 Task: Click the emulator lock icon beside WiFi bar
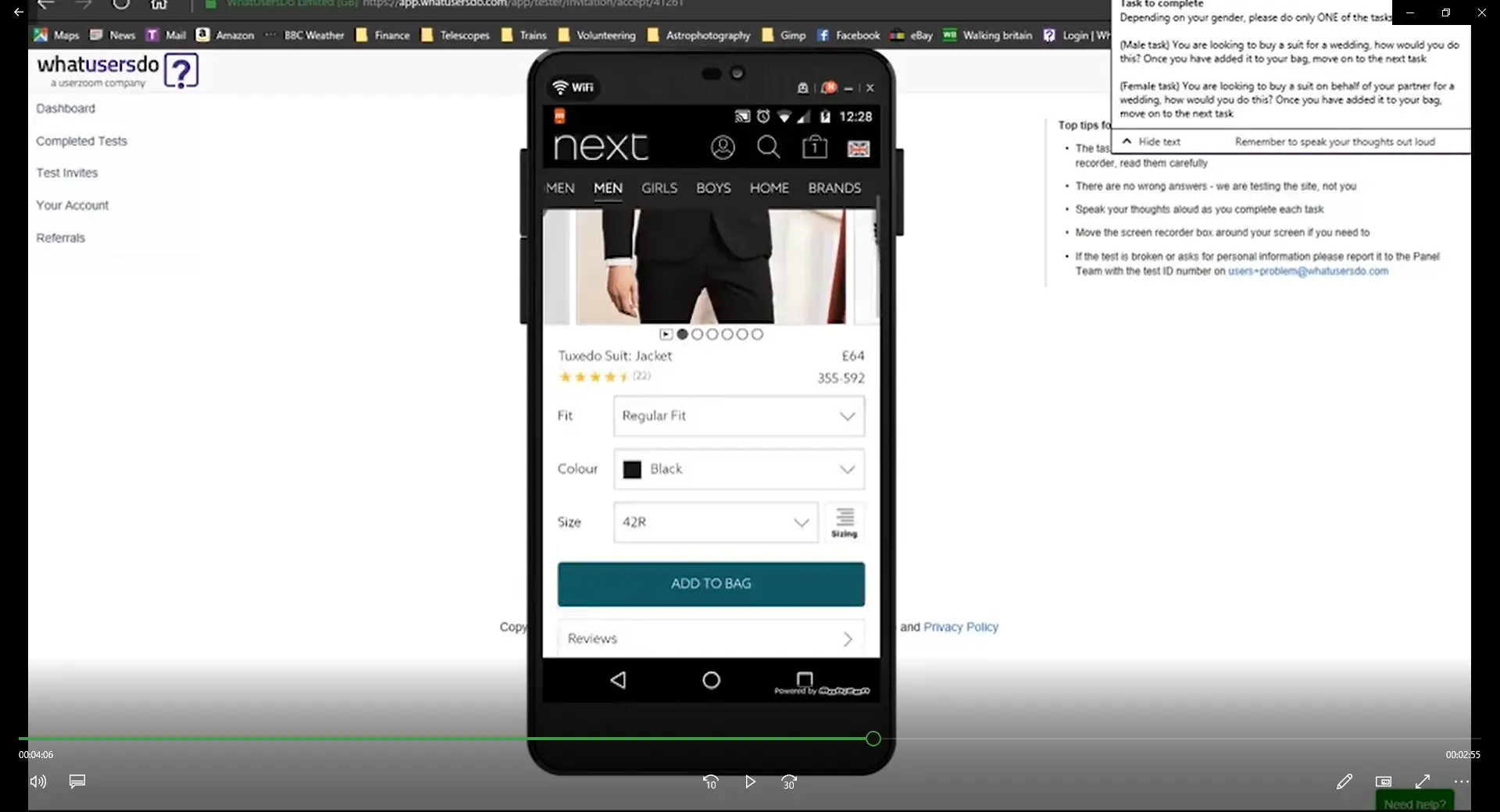coord(802,88)
